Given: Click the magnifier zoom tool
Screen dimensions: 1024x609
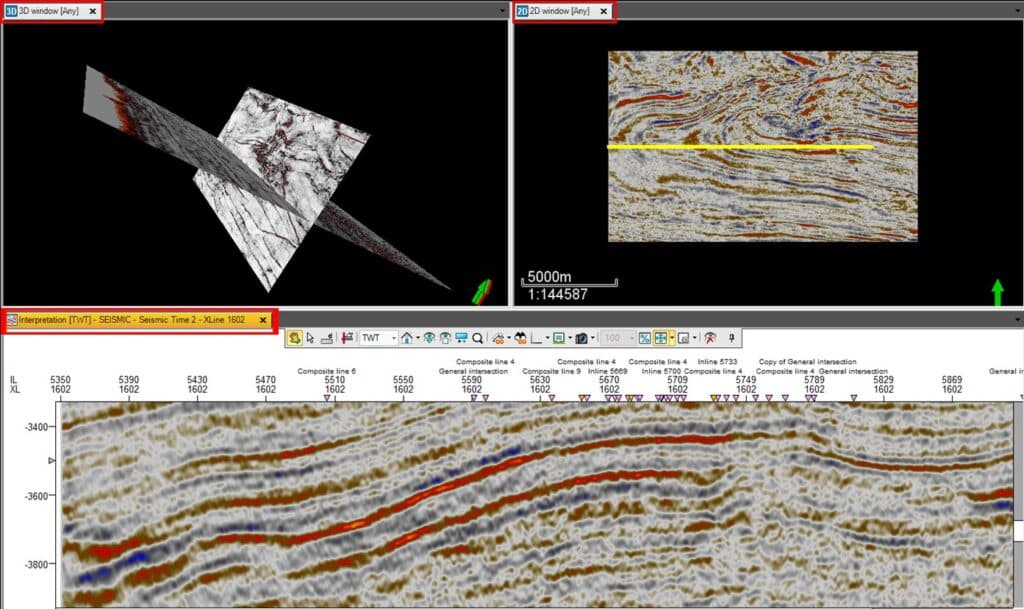Looking at the screenshot, I should tap(478, 338).
